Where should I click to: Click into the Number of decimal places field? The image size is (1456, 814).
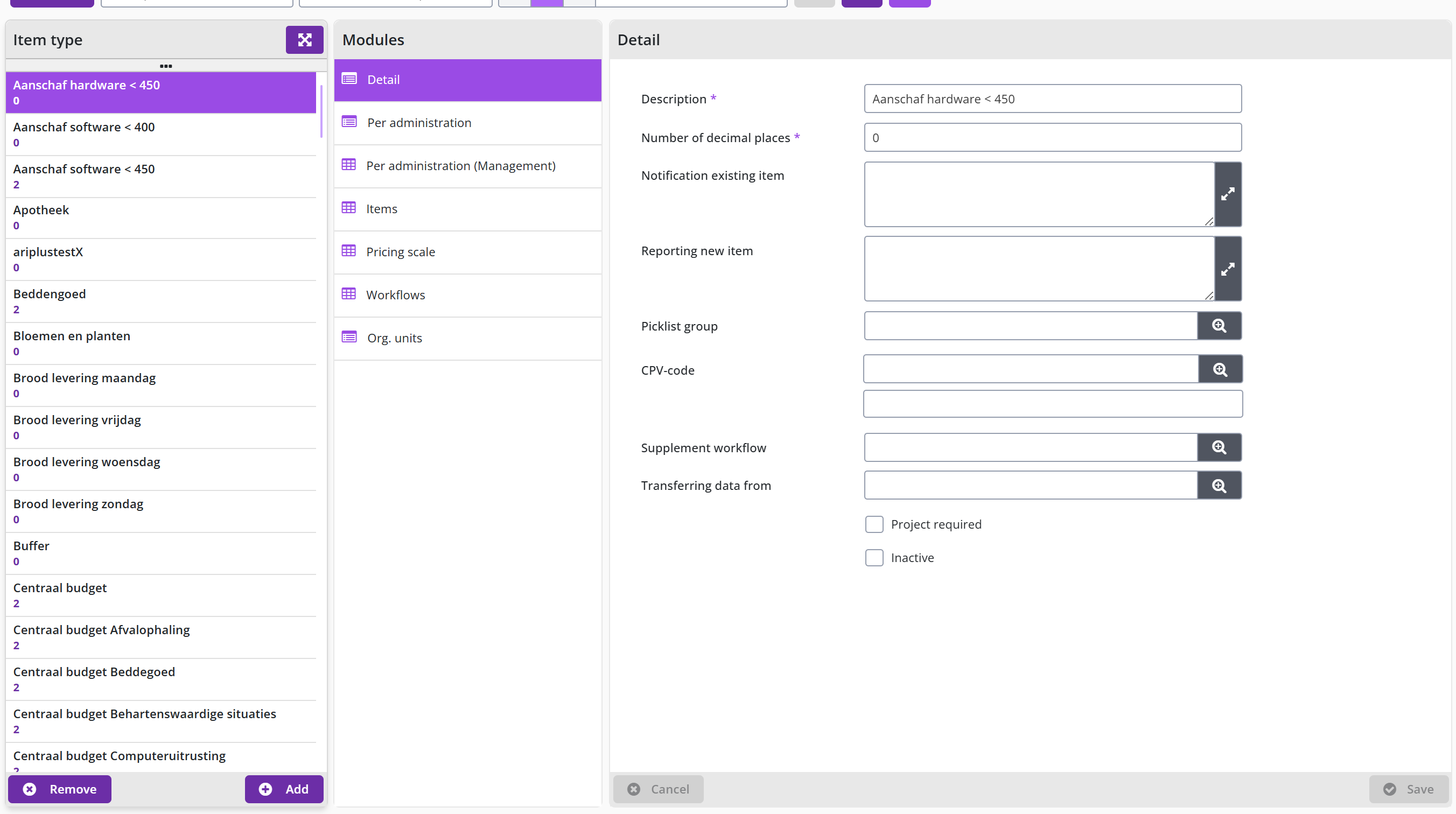[x=1053, y=137]
